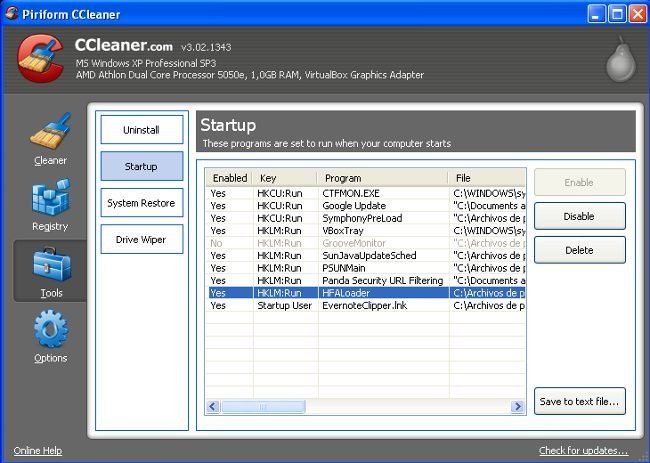Select the Registry cubes icon
650x463 pixels.
click(x=49, y=198)
